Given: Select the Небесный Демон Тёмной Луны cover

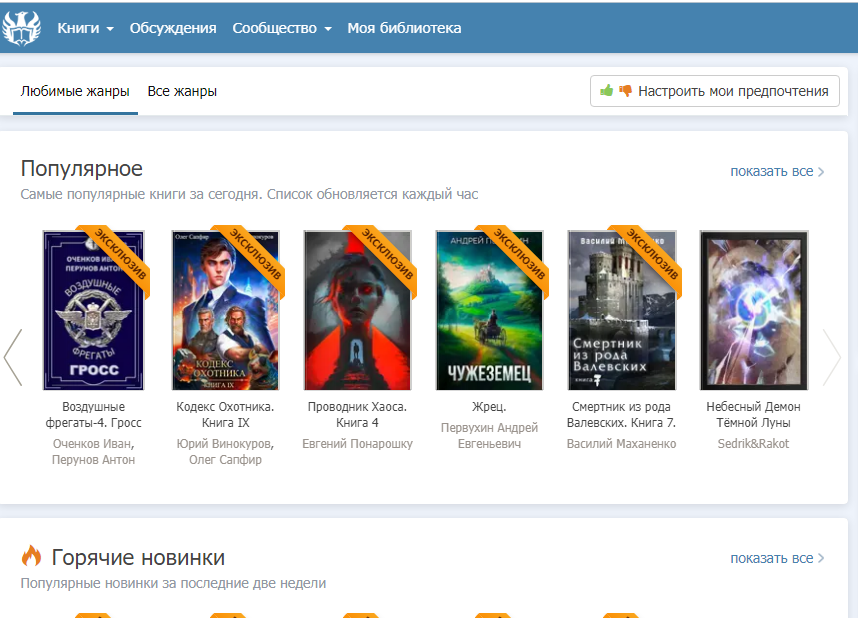Looking at the screenshot, I should pyautogui.click(x=753, y=310).
